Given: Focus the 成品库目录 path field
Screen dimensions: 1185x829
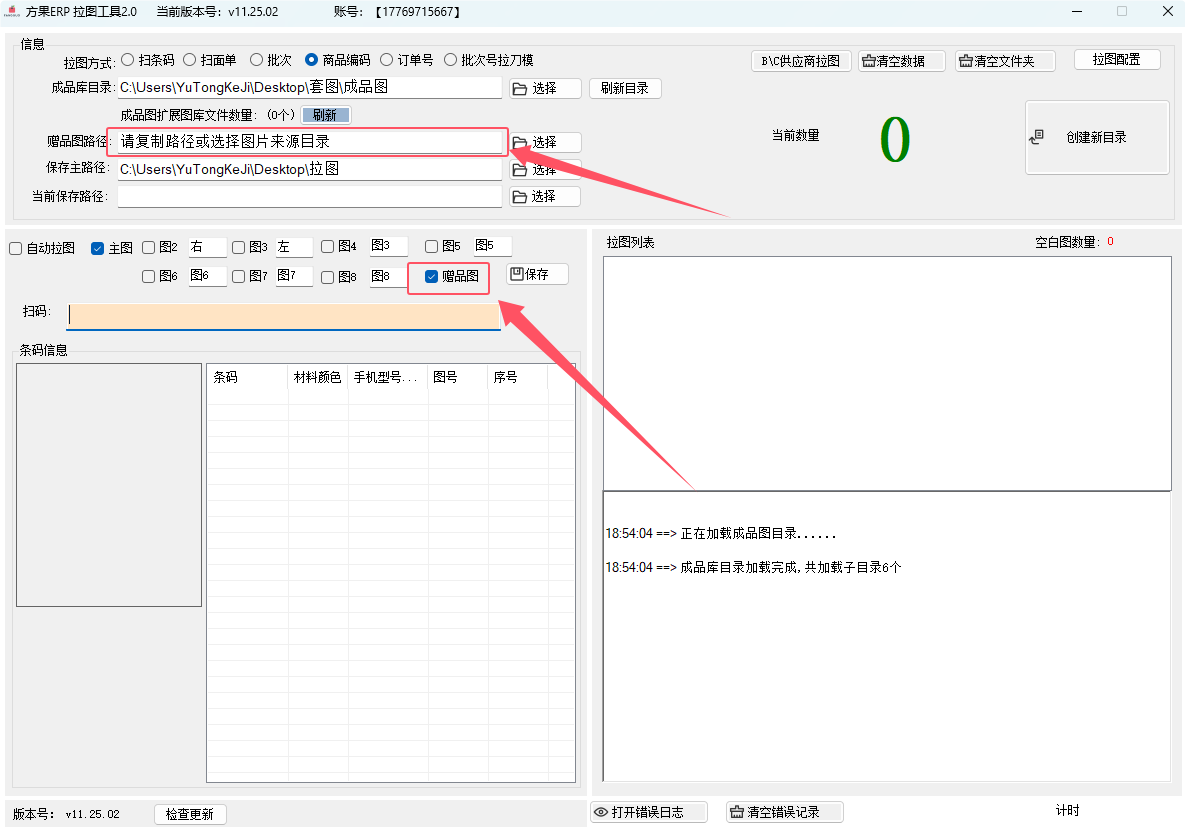Looking at the screenshot, I should point(310,88).
